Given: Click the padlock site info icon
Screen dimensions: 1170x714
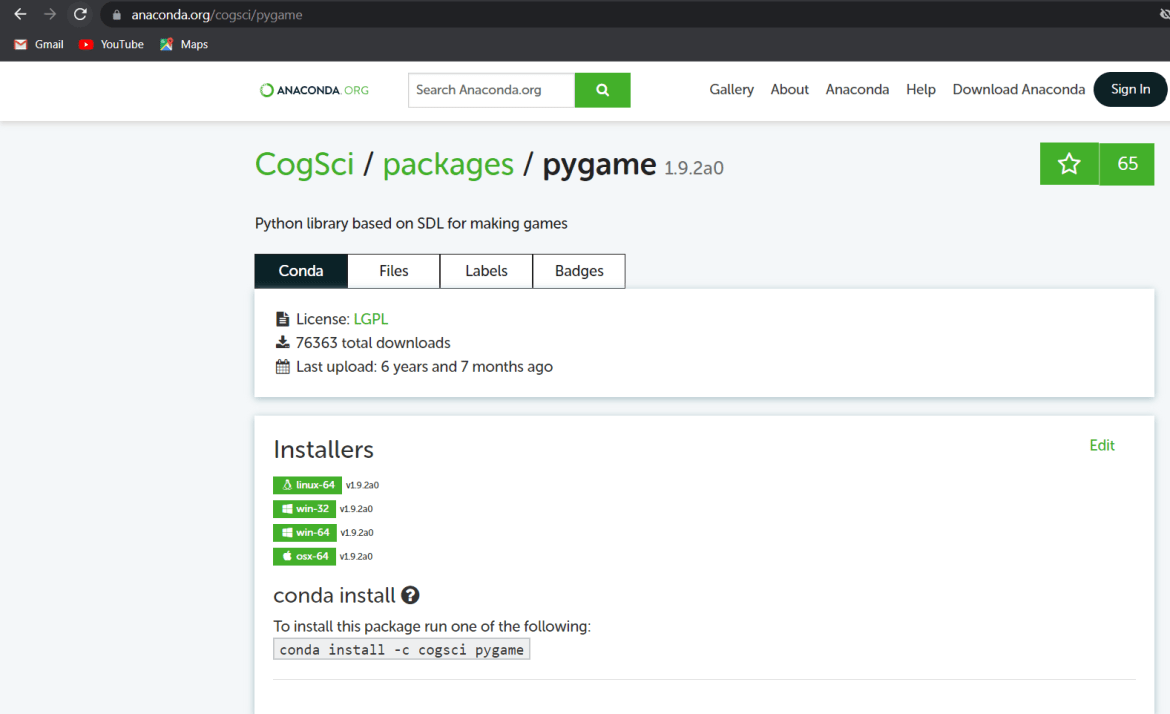Looking at the screenshot, I should (116, 15).
